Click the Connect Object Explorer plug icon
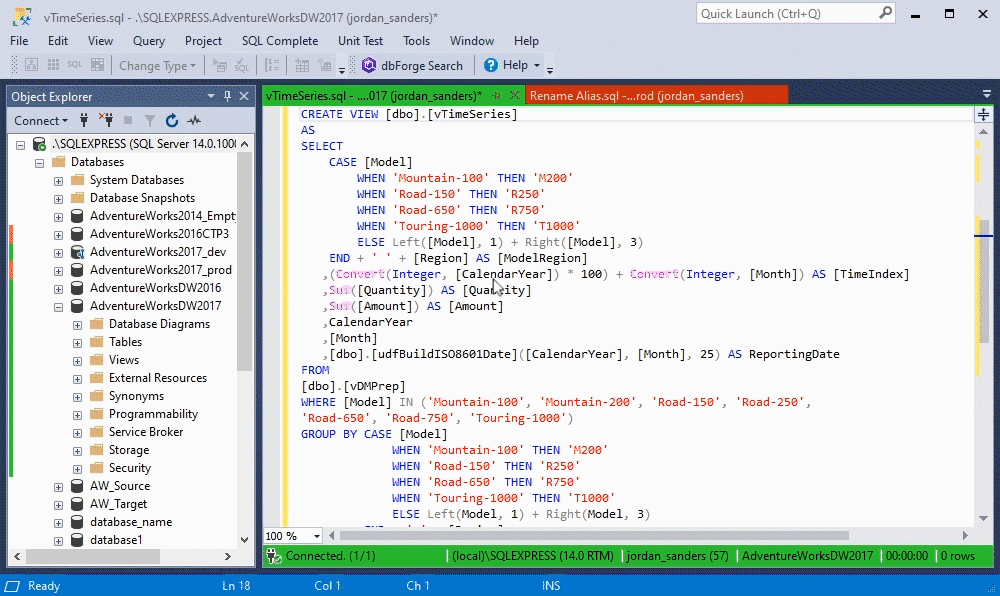Screen dimensions: 1000x596 coord(85,121)
